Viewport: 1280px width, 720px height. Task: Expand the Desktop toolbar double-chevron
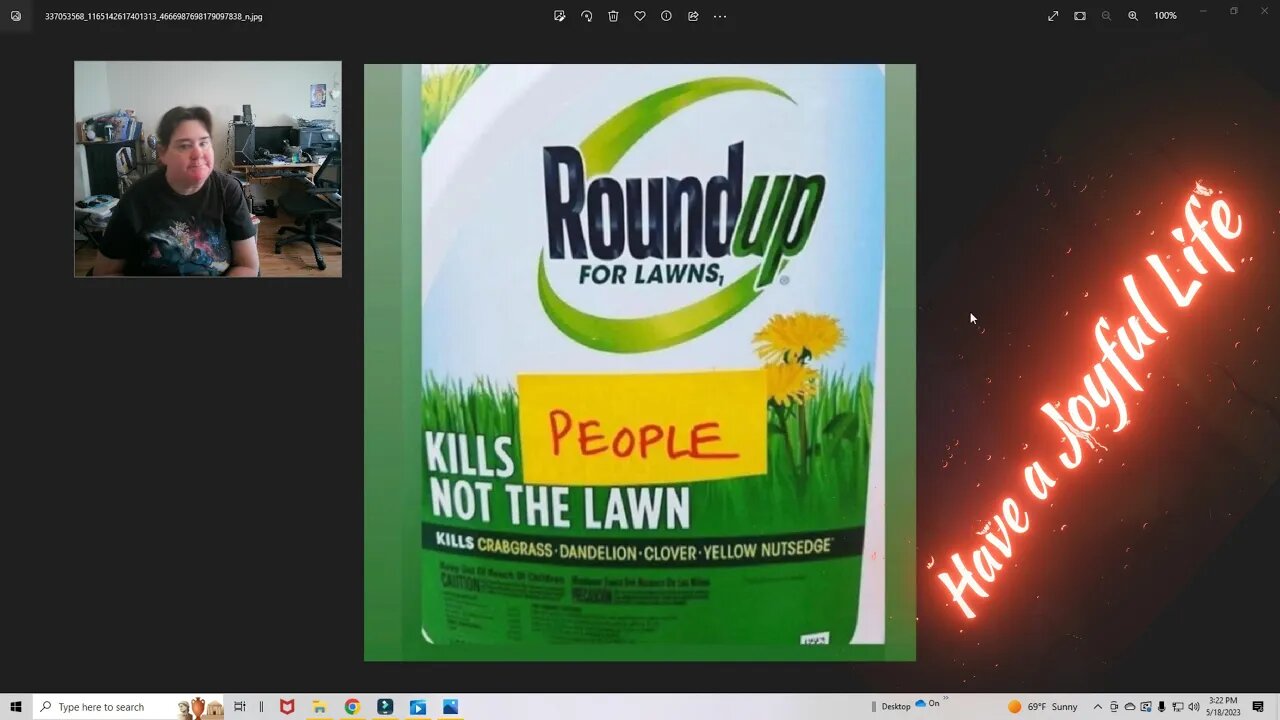[946, 699]
